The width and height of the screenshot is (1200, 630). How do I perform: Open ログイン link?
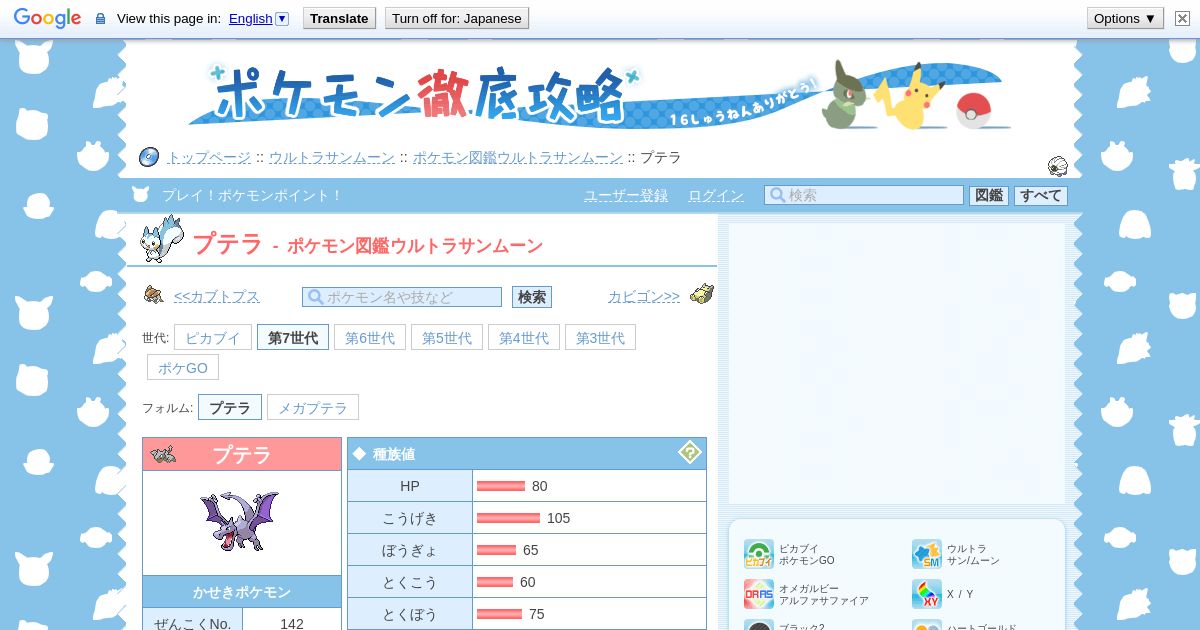click(716, 195)
